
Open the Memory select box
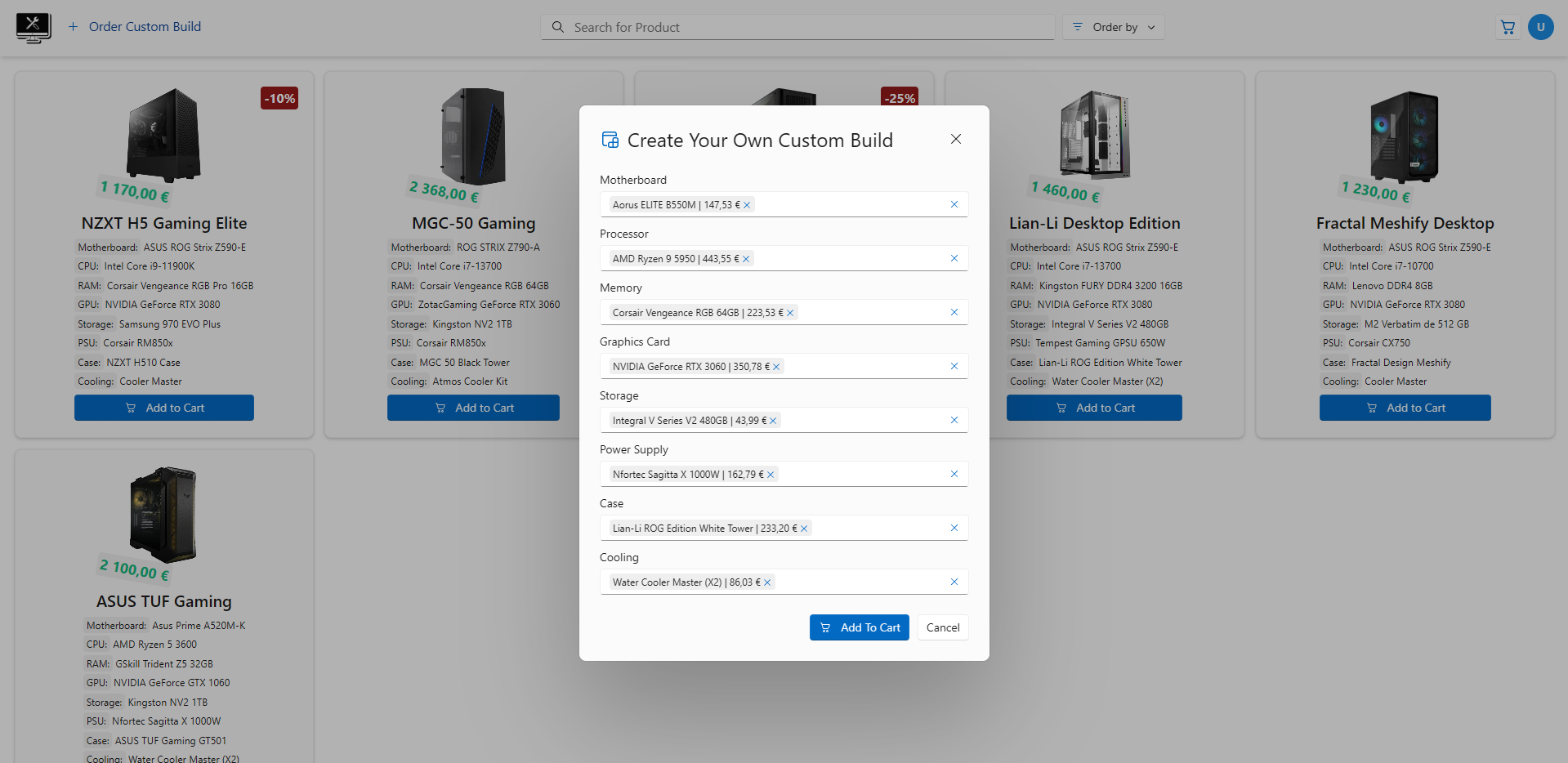tap(784, 312)
